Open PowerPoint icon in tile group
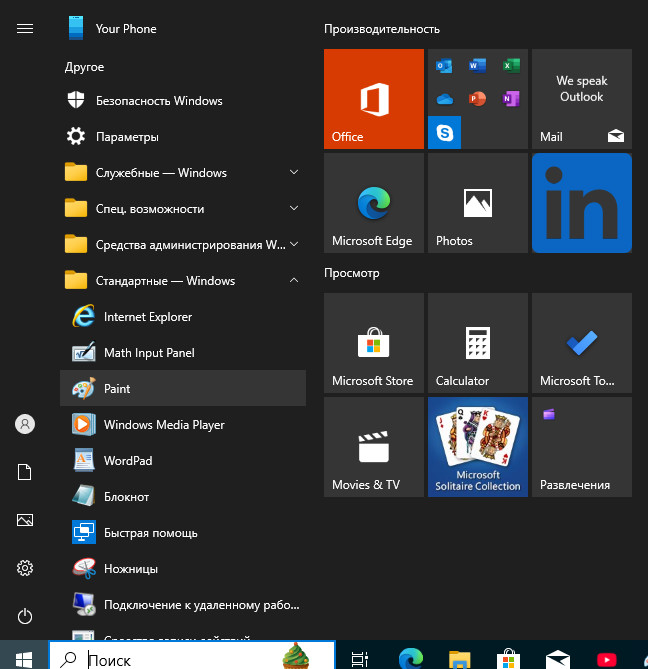 [x=477, y=99]
